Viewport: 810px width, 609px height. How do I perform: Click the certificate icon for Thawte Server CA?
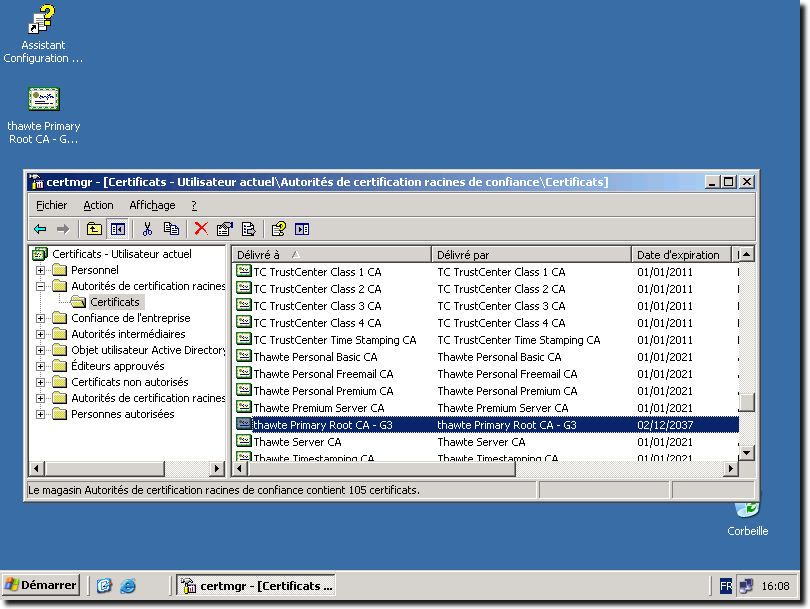click(x=244, y=442)
